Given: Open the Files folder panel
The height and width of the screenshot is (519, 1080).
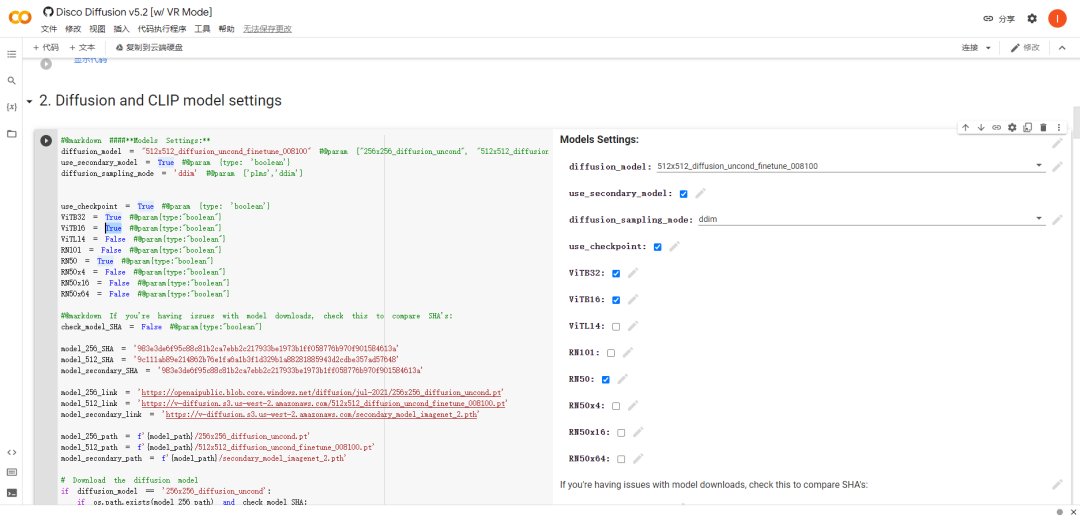Looking at the screenshot, I should tap(12, 134).
